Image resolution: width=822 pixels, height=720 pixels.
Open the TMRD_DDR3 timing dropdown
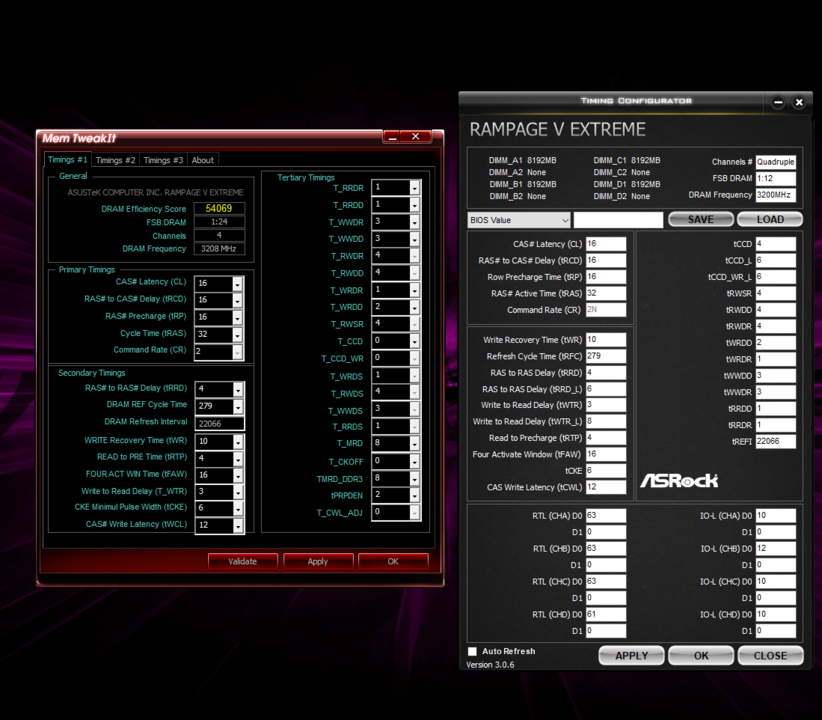tap(414, 479)
